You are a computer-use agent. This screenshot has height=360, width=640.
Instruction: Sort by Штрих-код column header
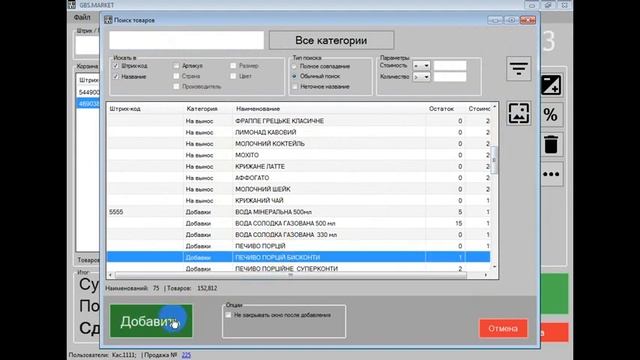point(125,109)
